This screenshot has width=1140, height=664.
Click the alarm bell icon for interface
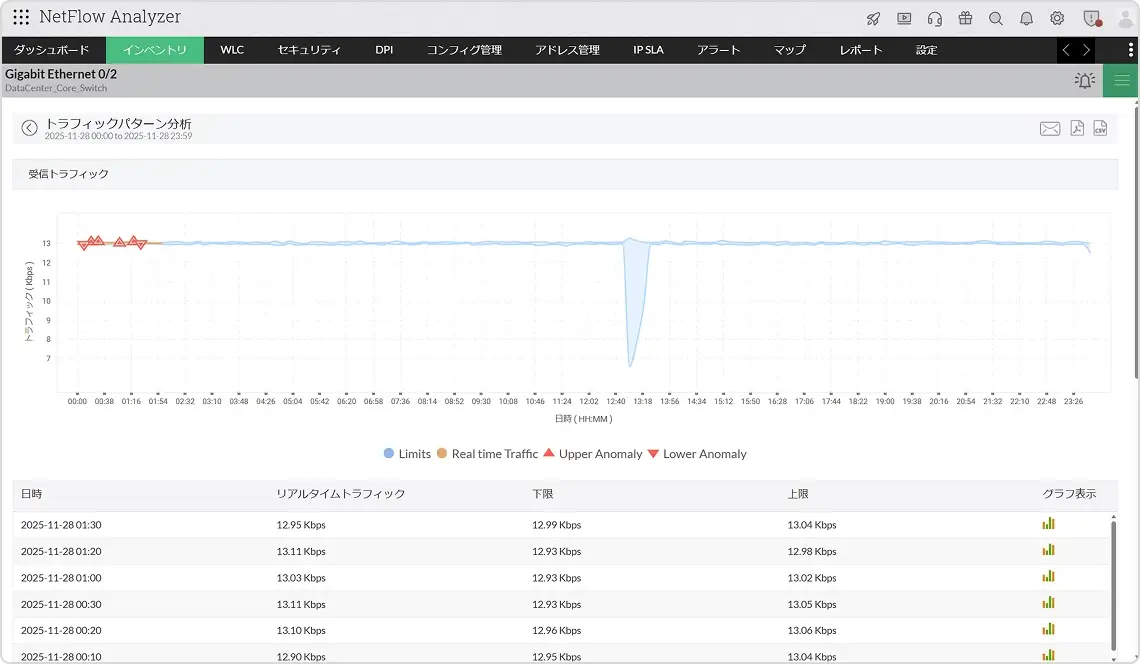tap(1085, 80)
